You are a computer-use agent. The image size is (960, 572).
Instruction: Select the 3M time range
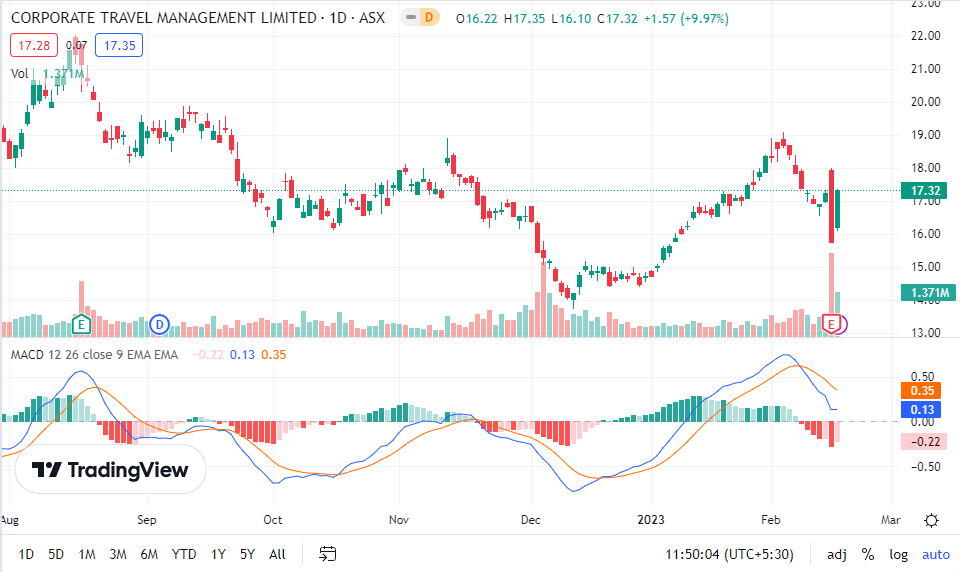(117, 553)
